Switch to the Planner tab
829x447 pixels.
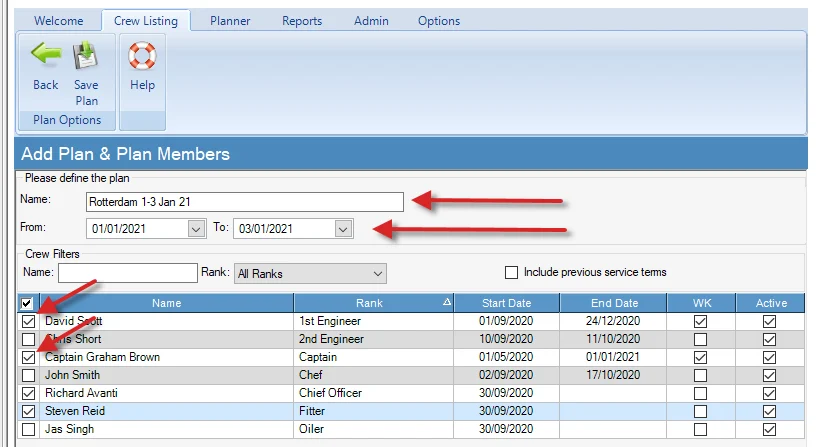[230, 21]
